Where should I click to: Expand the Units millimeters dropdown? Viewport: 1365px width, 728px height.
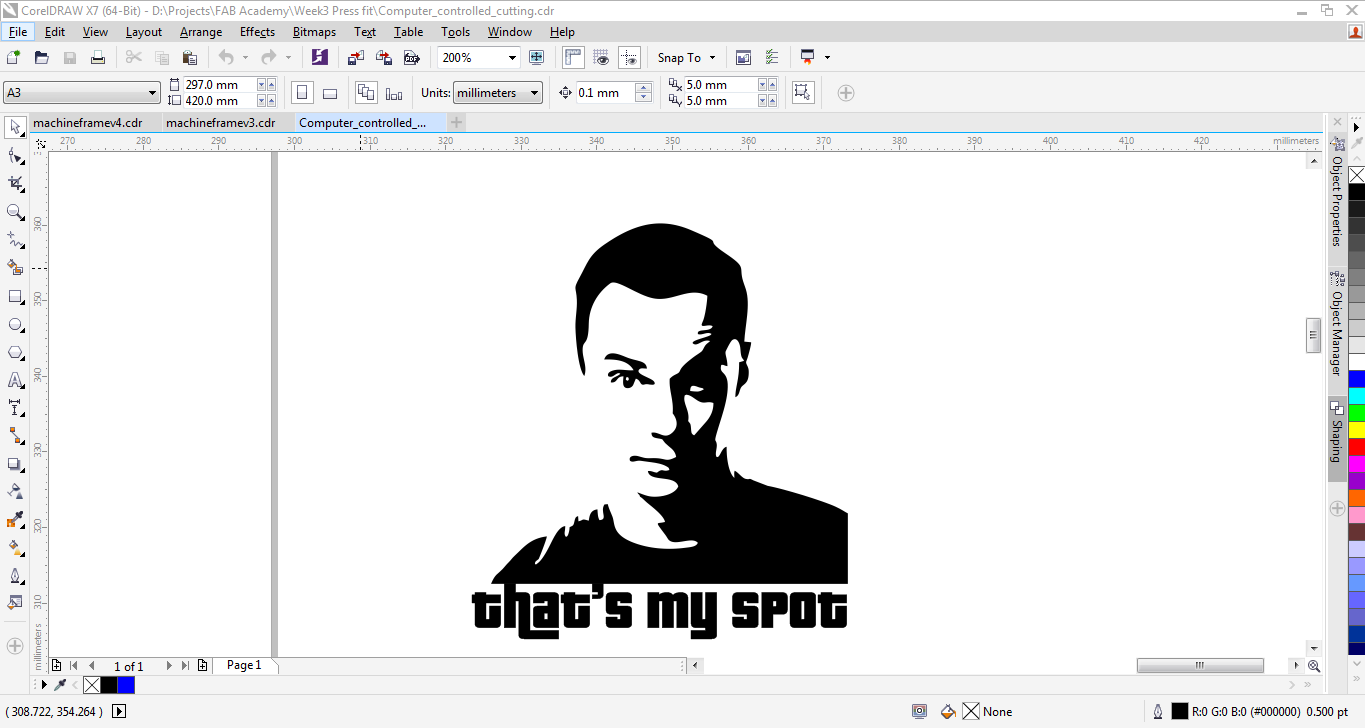coord(535,93)
